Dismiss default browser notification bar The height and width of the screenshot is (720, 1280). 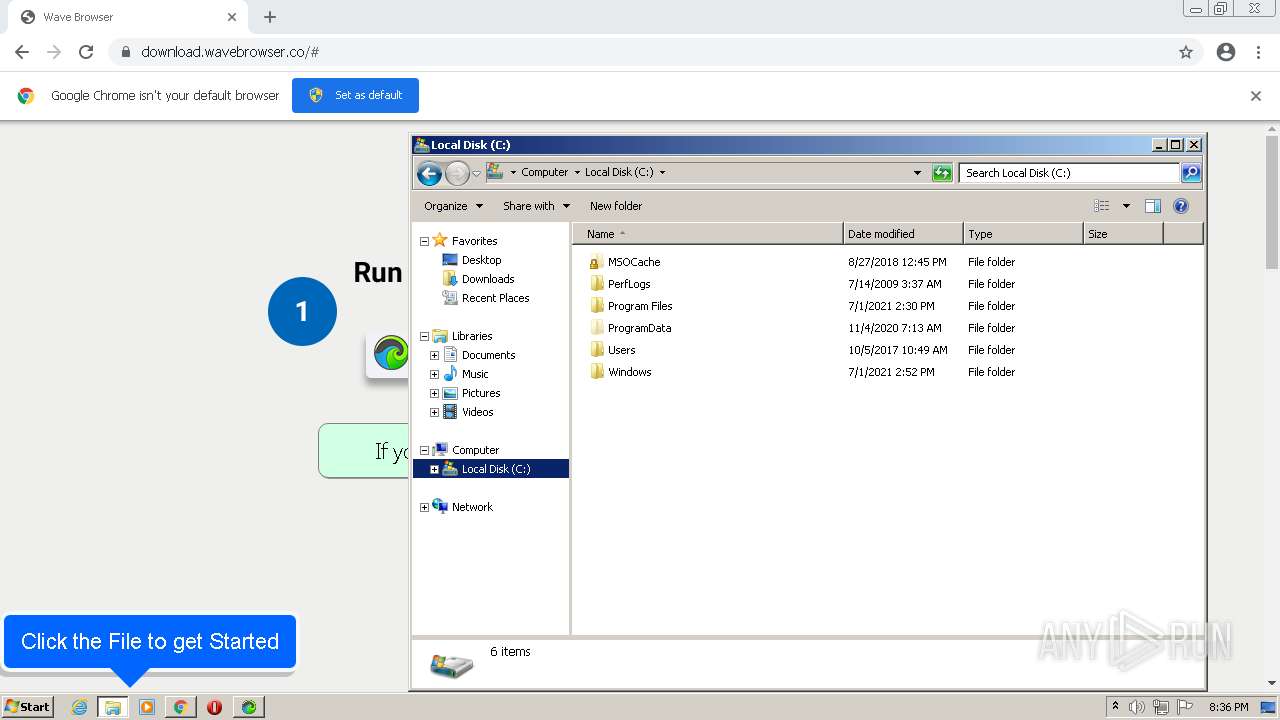1256,96
